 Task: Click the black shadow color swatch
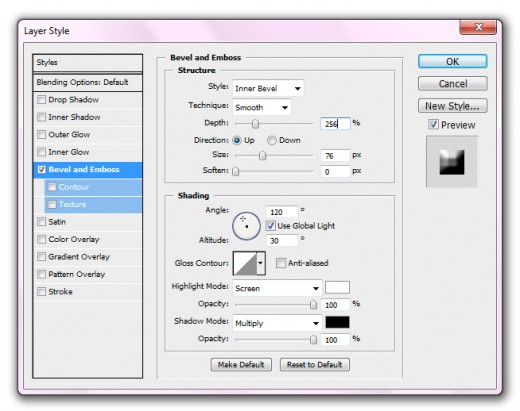[x=337, y=322]
